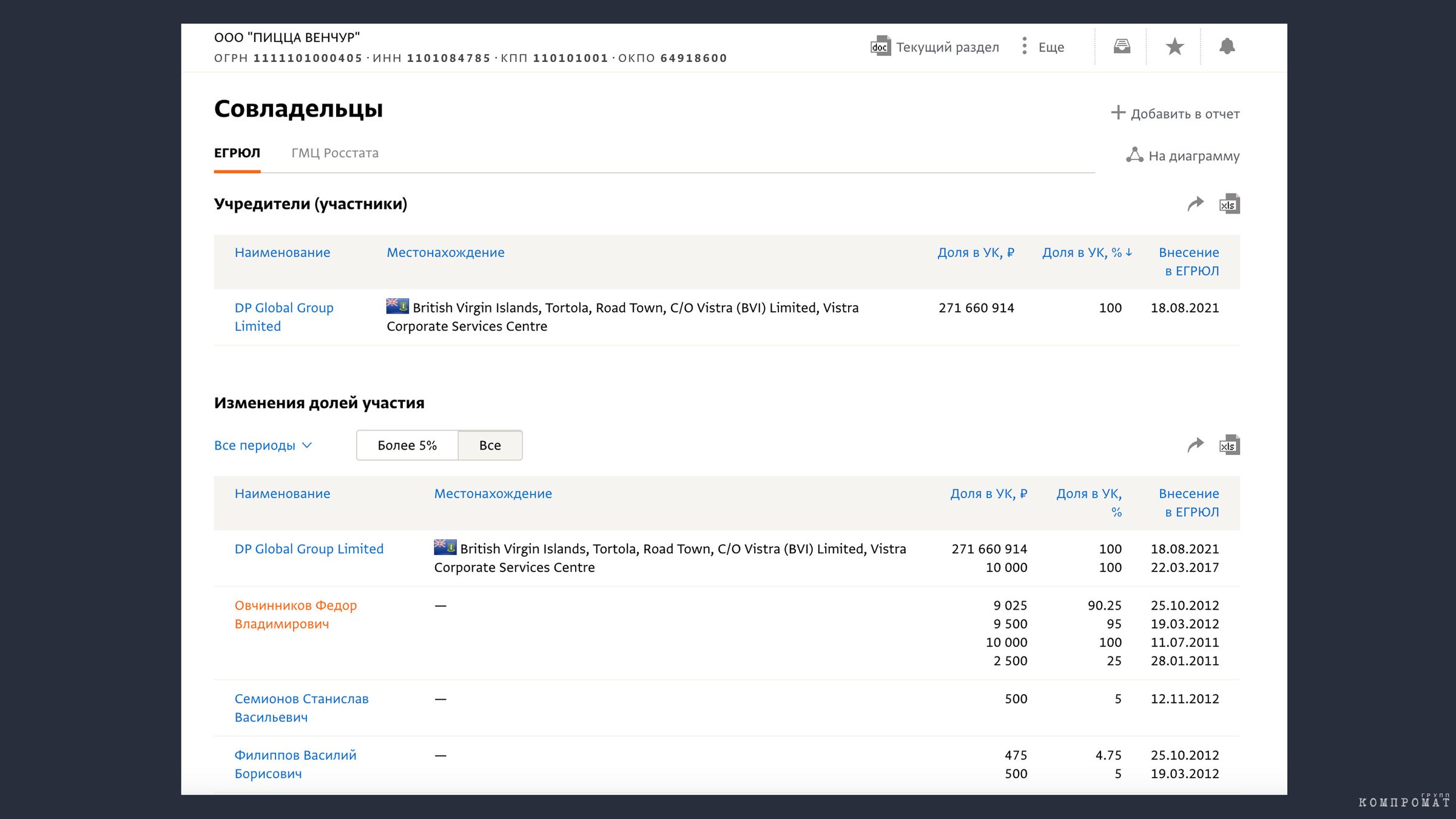Screen dimensions: 1456x819
Task: Share the Учредители table via arrow icon
Action: (x=1195, y=204)
